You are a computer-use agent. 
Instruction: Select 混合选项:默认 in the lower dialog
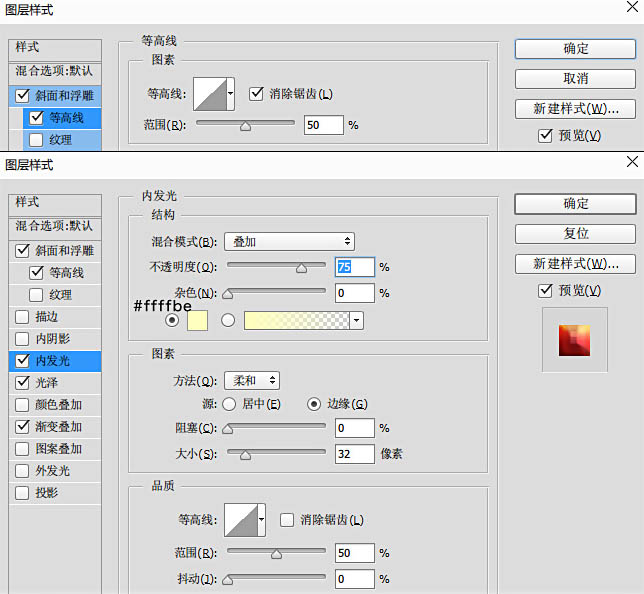[x=55, y=226]
